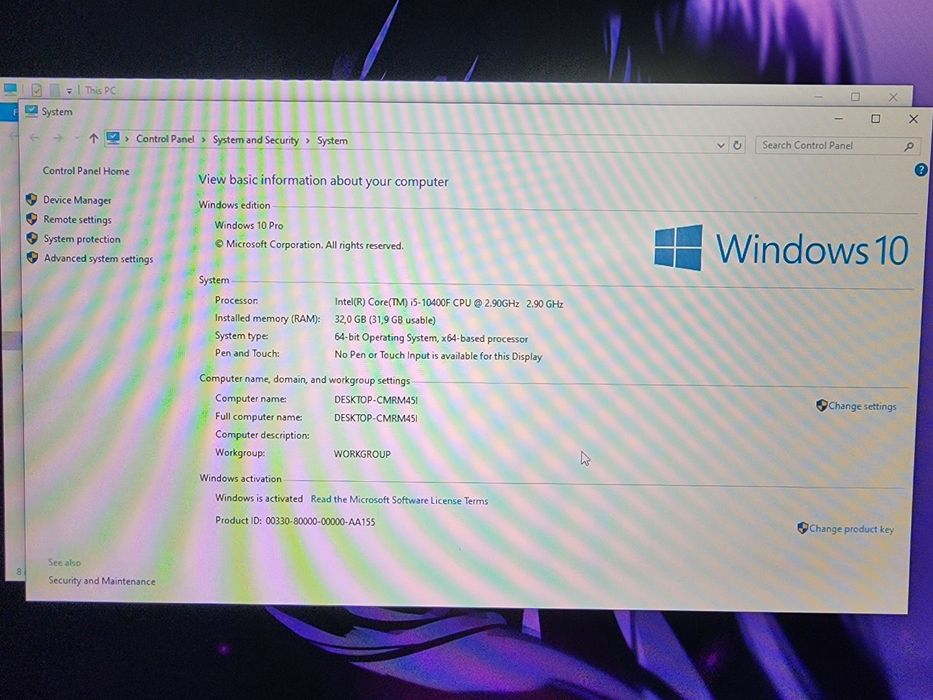Select the '32,0 GB (31,9 GB usable)' value
The height and width of the screenshot is (700, 933).
(384, 320)
